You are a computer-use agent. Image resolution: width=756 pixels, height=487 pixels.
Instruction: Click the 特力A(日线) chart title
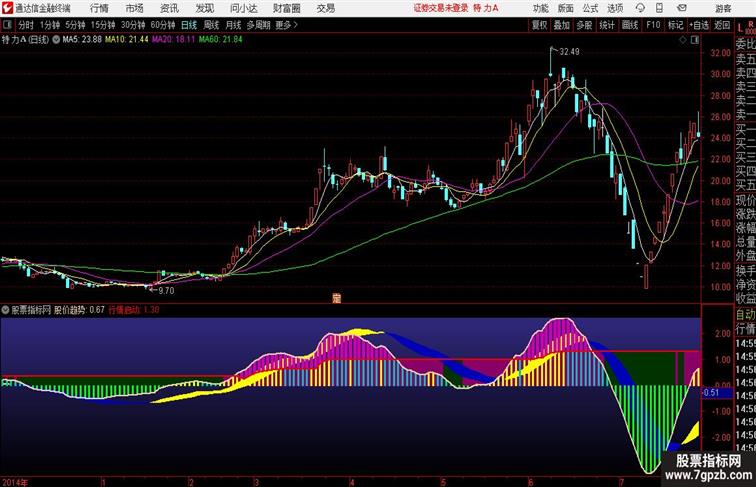pyautogui.click(x=26, y=40)
